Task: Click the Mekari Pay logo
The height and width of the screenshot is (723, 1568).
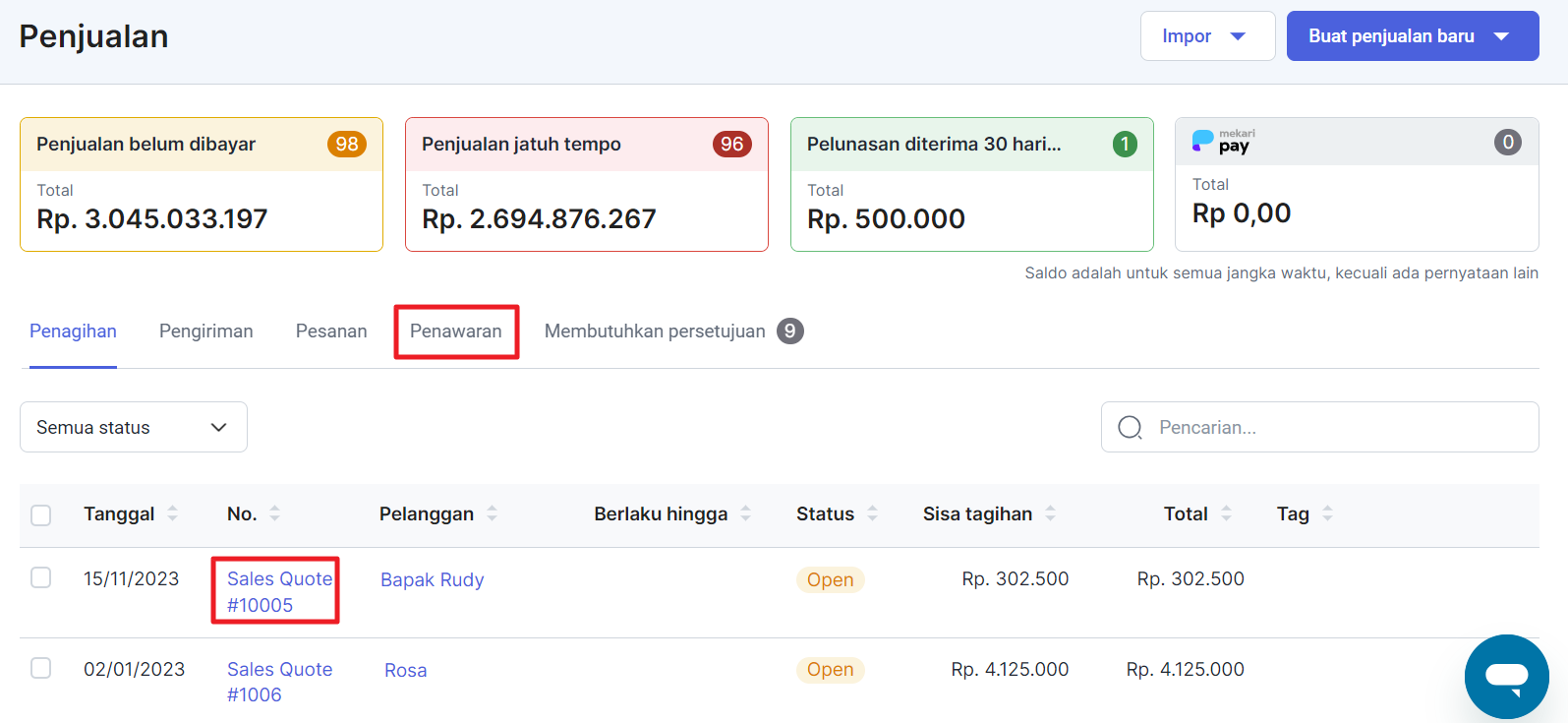Action: coord(1223,143)
